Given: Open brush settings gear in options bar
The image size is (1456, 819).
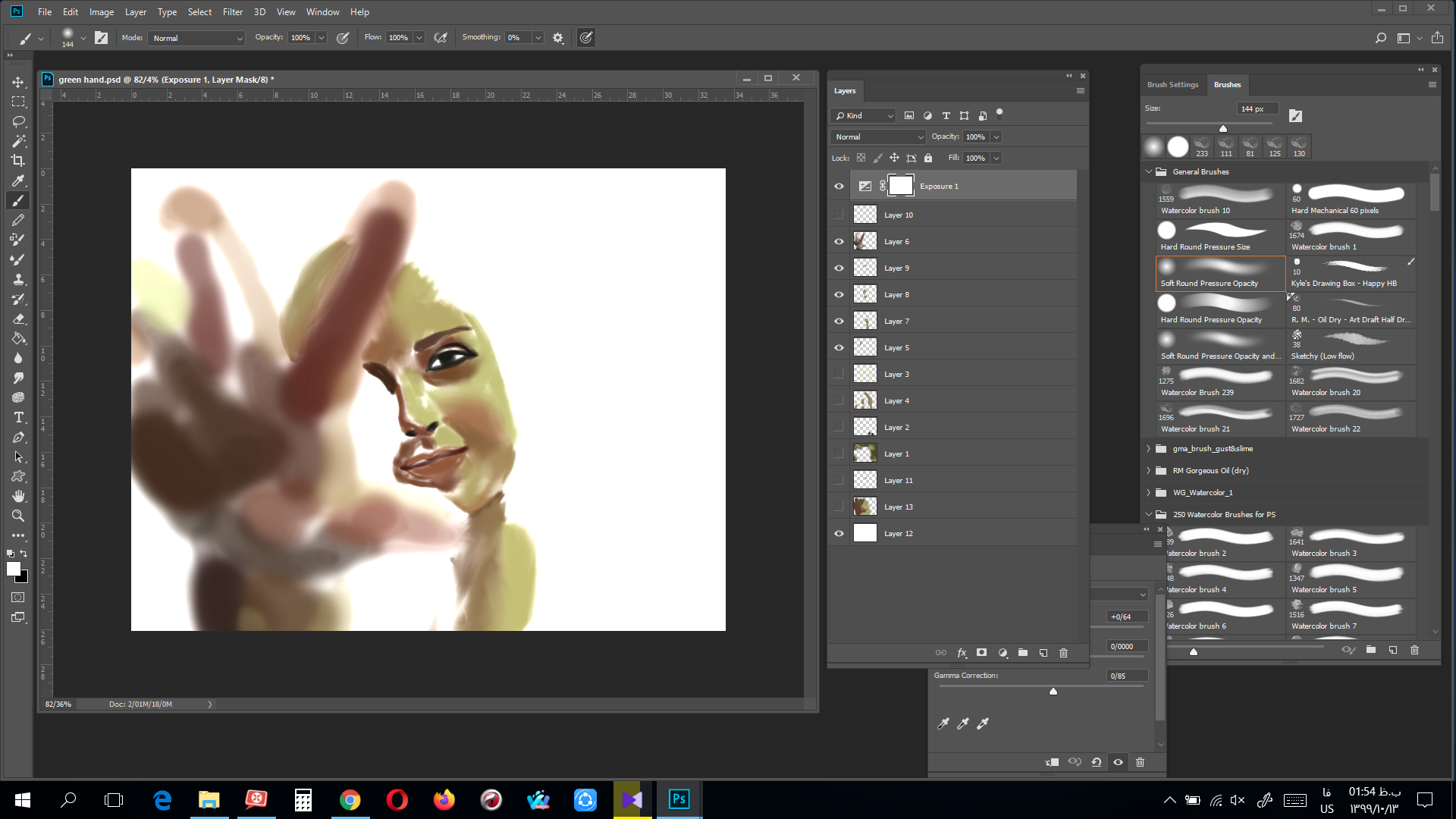Looking at the screenshot, I should pyautogui.click(x=558, y=38).
